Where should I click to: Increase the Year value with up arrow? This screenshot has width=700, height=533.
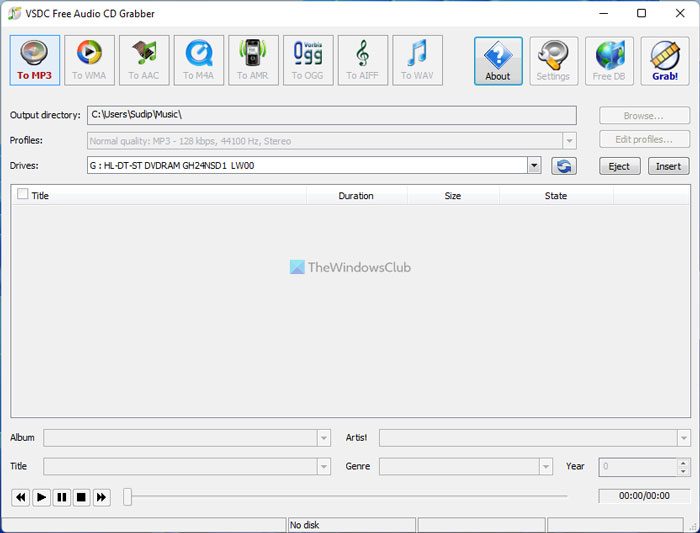683,462
